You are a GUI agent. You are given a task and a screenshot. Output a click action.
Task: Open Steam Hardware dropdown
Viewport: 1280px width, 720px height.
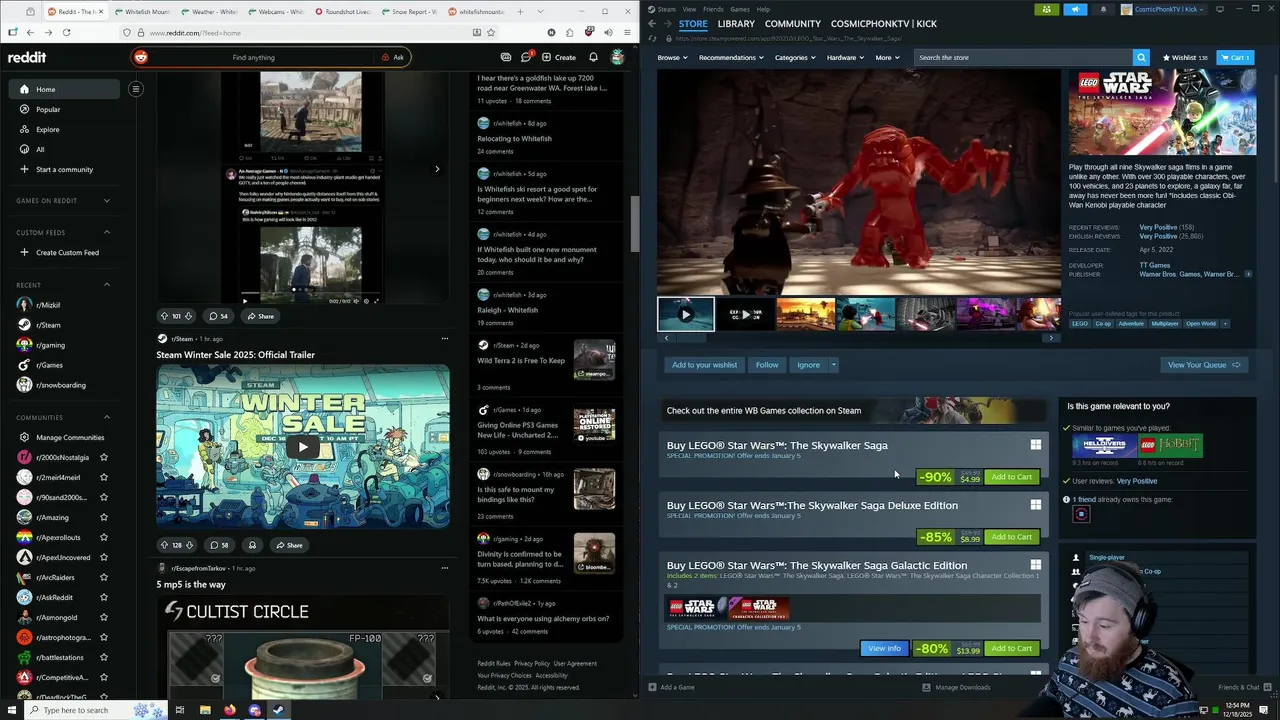click(845, 57)
